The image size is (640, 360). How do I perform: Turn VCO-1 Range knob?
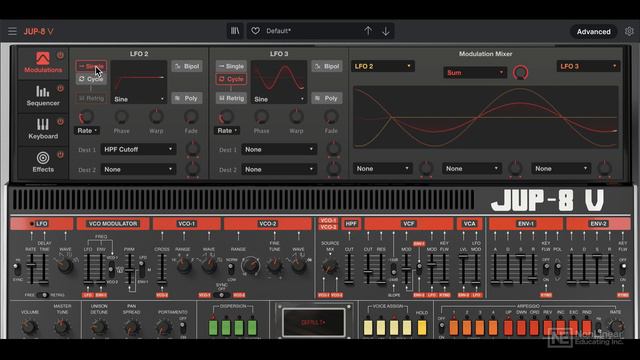coord(184,266)
